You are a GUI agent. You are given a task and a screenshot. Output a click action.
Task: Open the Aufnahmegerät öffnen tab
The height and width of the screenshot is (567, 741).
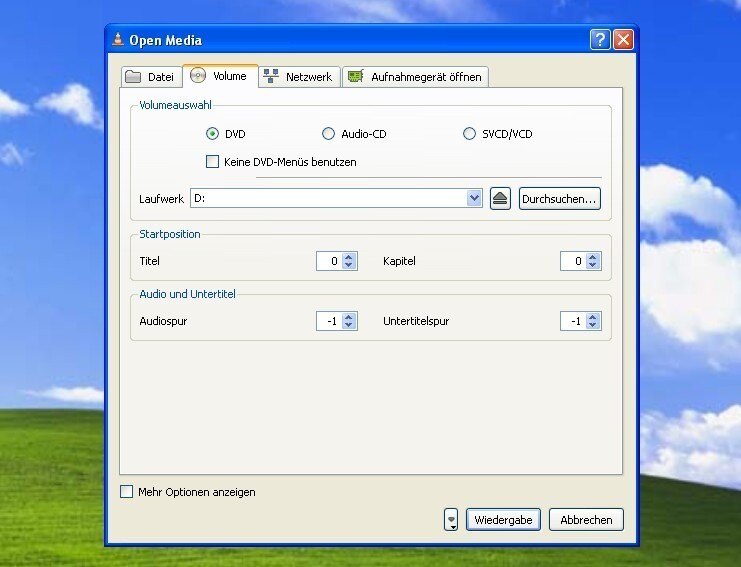(x=415, y=77)
